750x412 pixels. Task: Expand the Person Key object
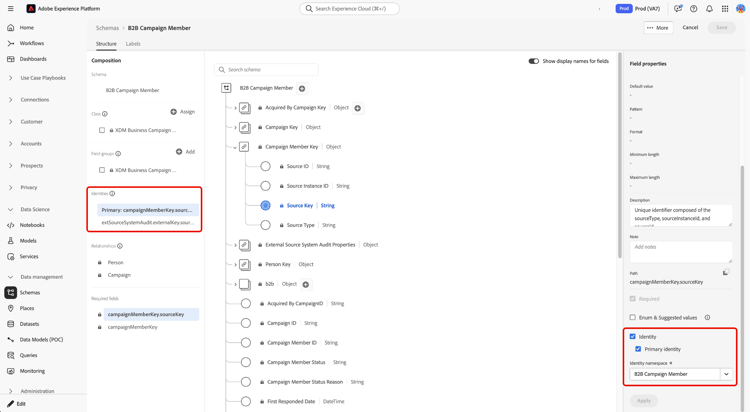(x=235, y=265)
